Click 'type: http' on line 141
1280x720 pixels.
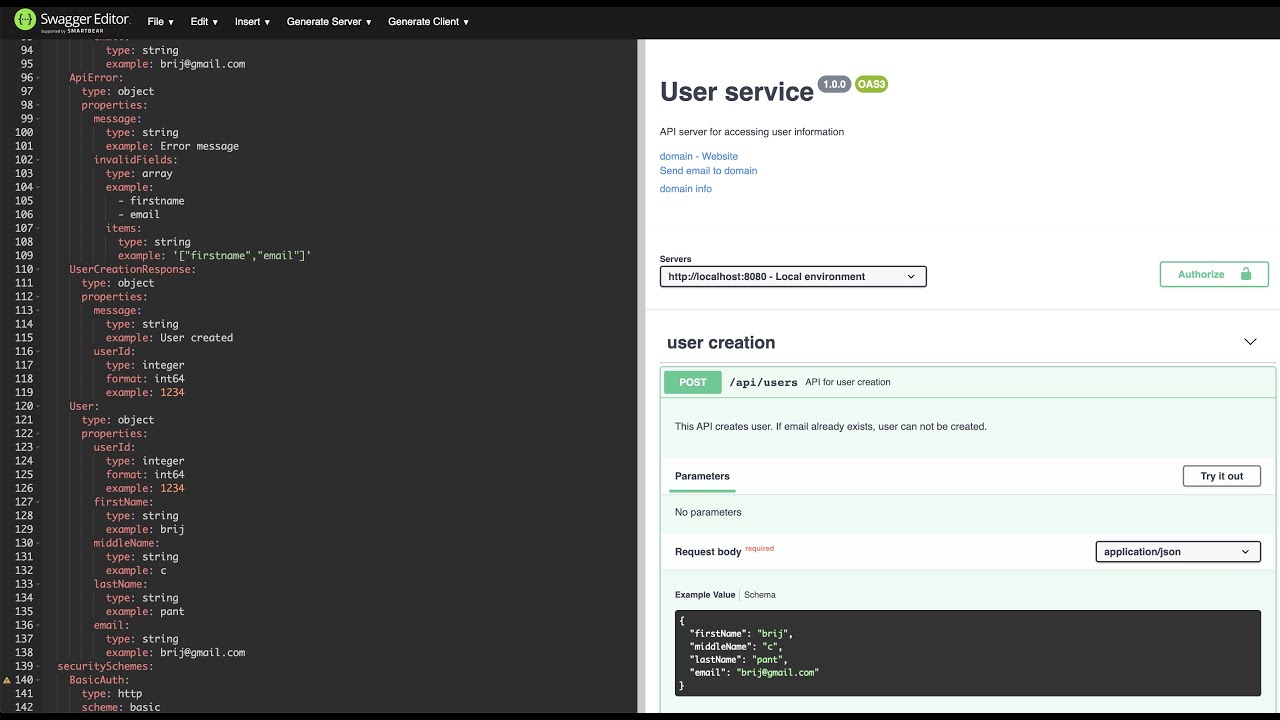point(112,694)
